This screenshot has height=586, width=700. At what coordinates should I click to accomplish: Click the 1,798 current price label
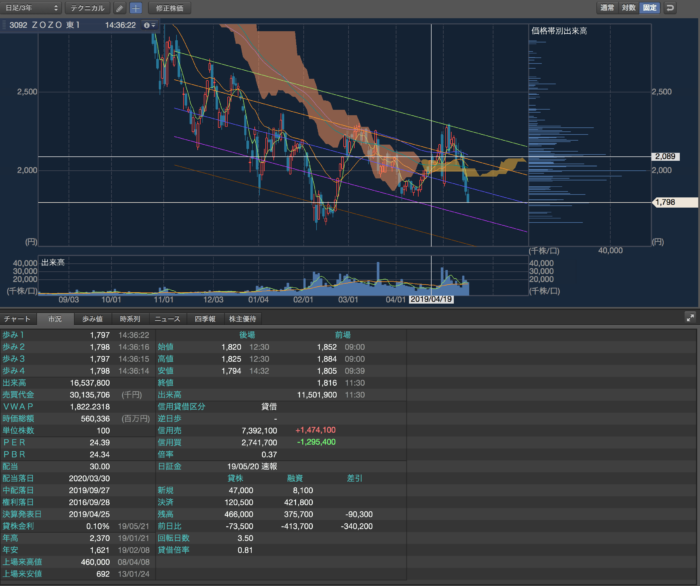(675, 202)
